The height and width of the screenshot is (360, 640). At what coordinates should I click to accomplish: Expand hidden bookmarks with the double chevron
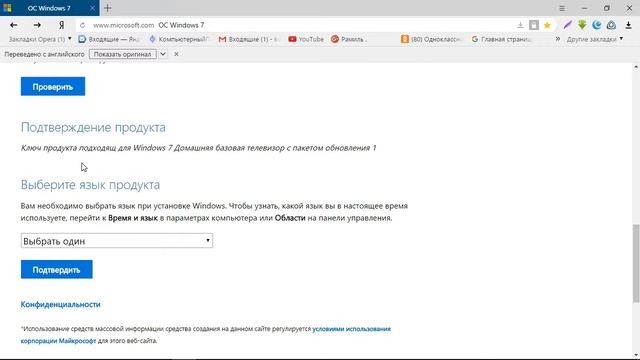coord(558,39)
